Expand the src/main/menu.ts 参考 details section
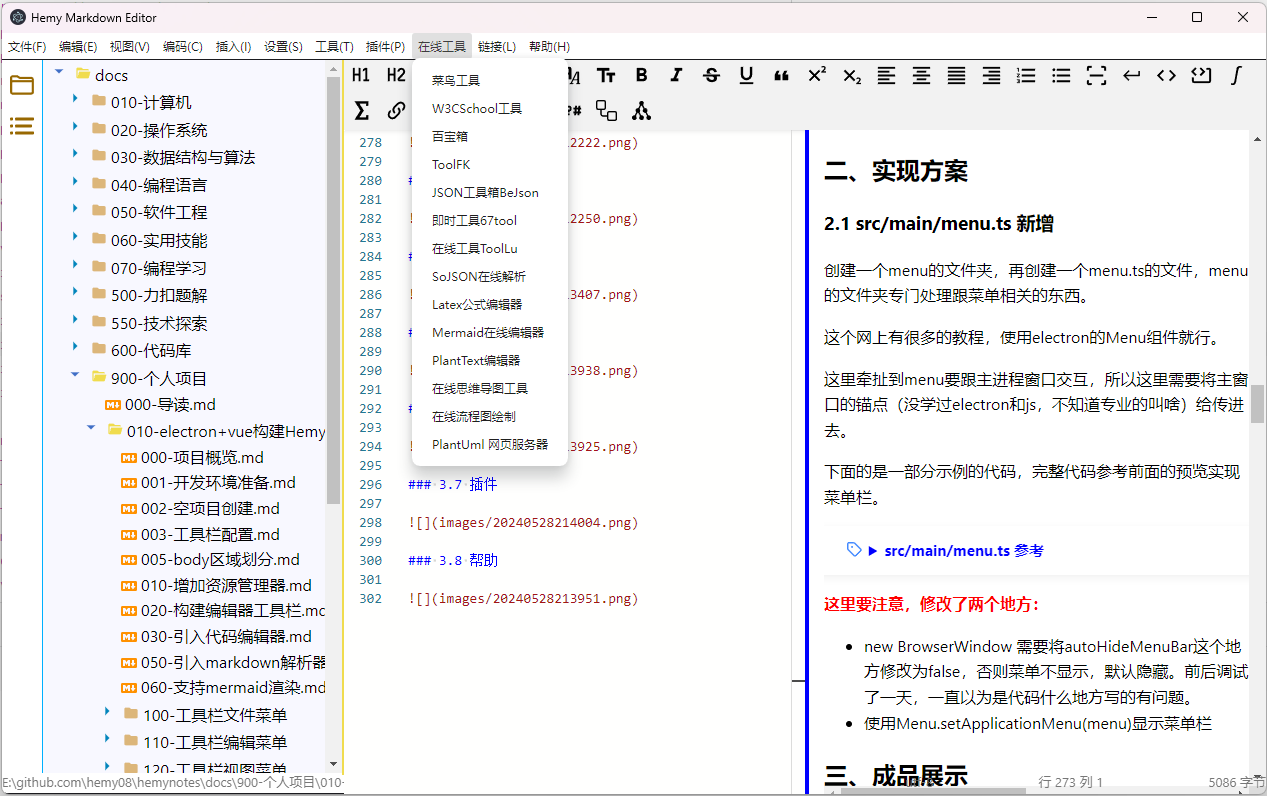Viewport: 1267px width, 796px height. click(x=873, y=550)
